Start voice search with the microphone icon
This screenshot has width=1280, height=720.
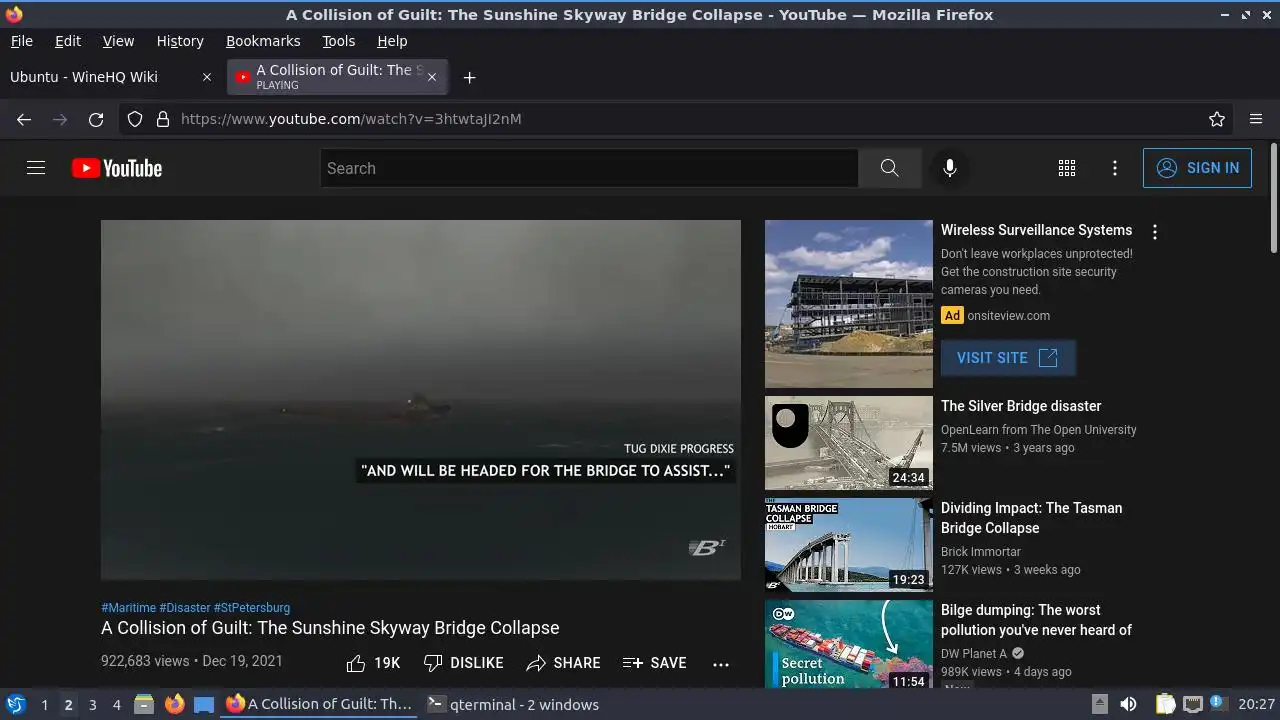950,168
